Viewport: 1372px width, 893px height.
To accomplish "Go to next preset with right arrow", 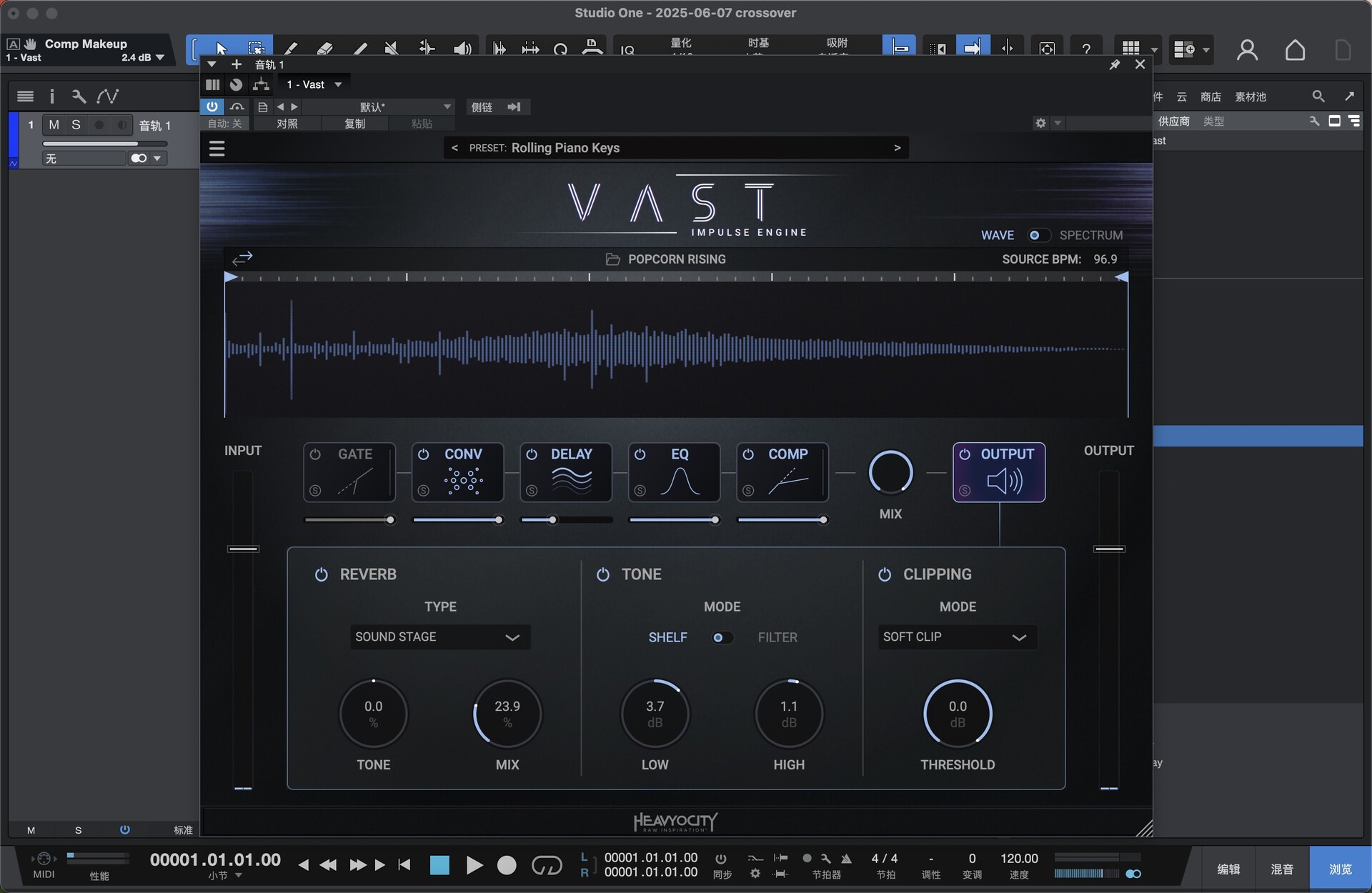I will [x=898, y=148].
